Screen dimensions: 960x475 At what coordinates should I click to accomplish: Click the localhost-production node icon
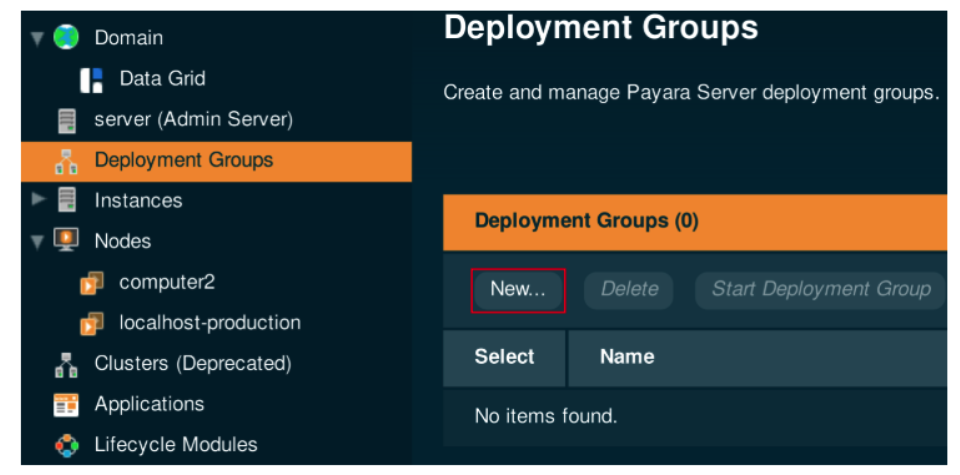[92, 324]
